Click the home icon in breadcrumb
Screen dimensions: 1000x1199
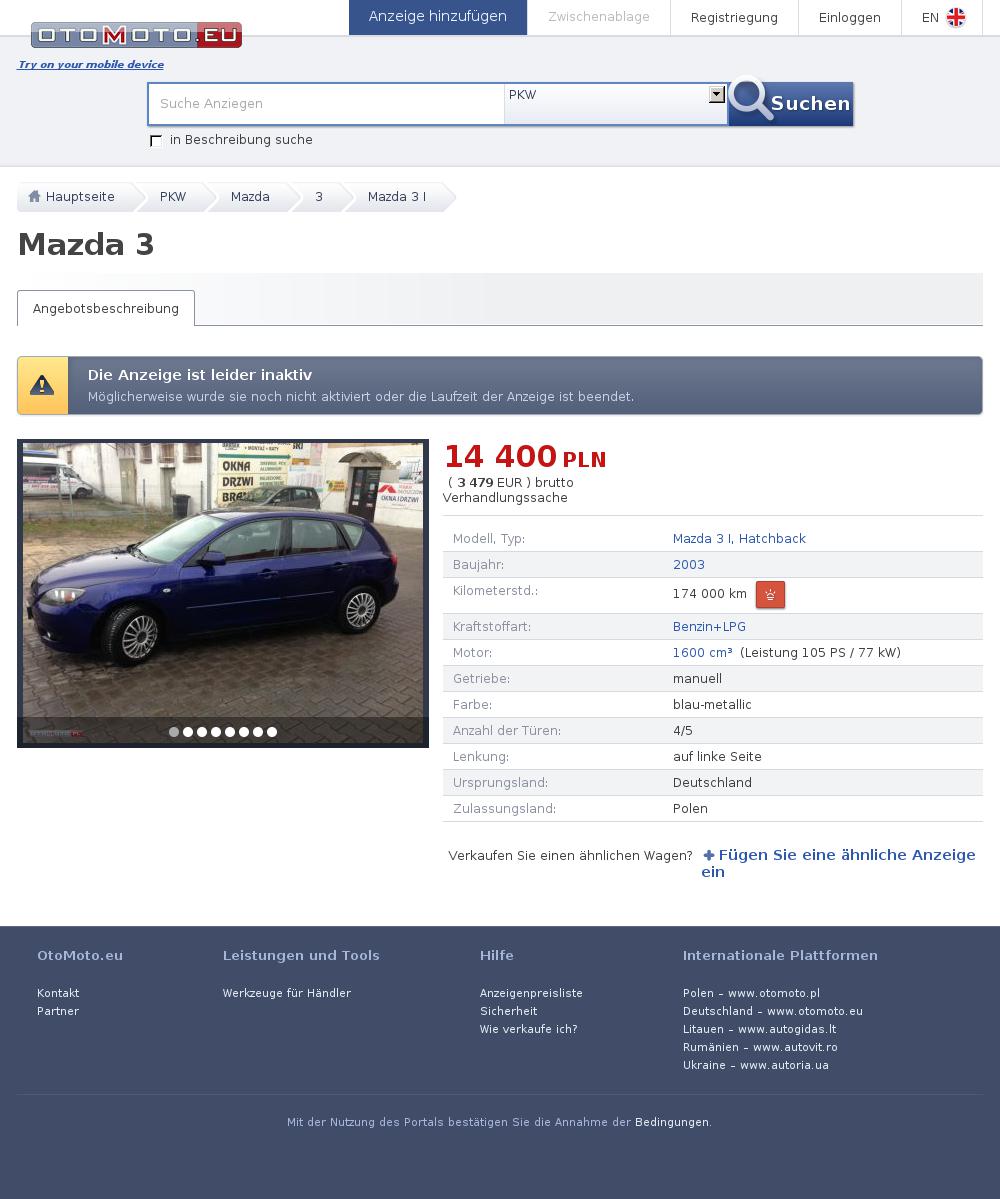(34, 197)
